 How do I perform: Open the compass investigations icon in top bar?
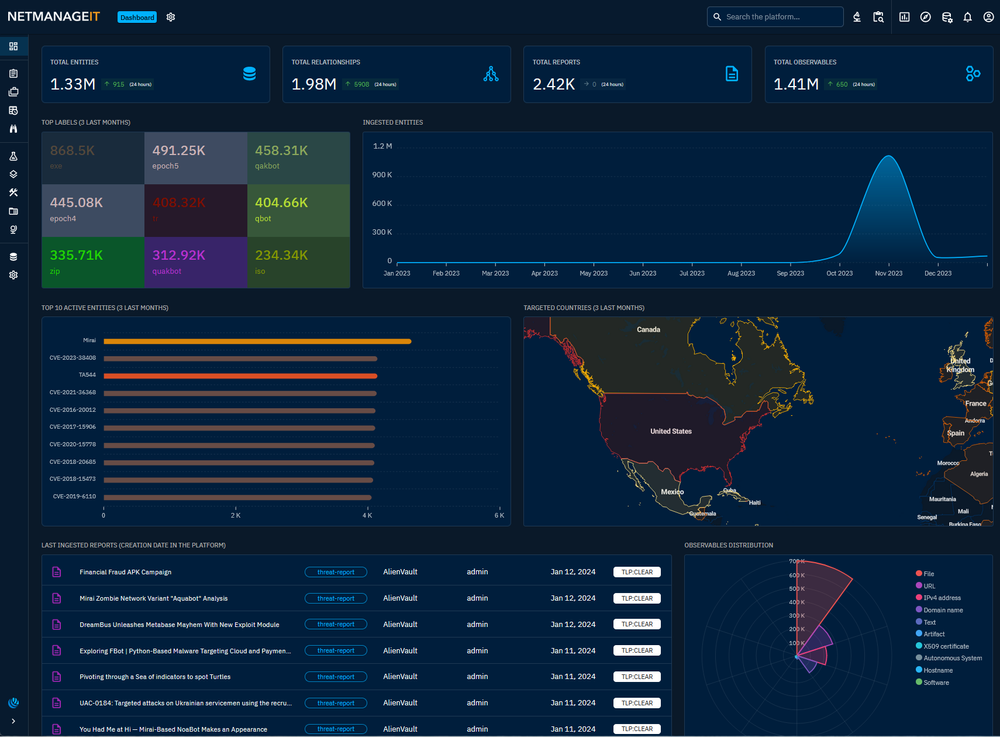[925, 17]
